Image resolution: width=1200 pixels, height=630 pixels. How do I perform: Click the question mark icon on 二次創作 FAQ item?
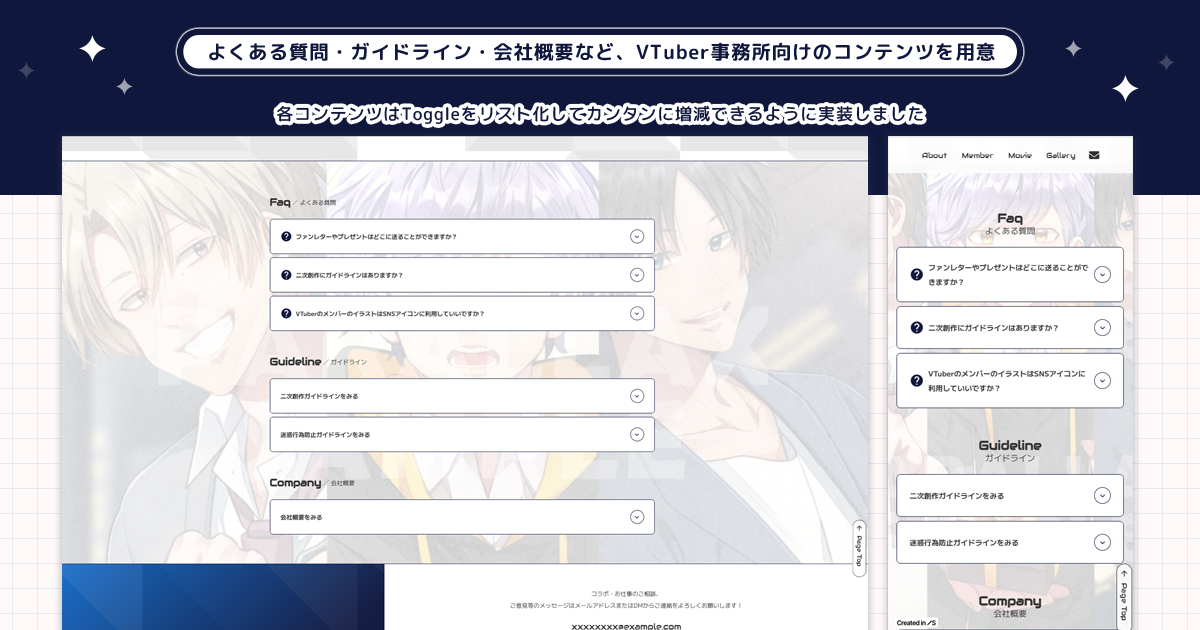(284, 275)
